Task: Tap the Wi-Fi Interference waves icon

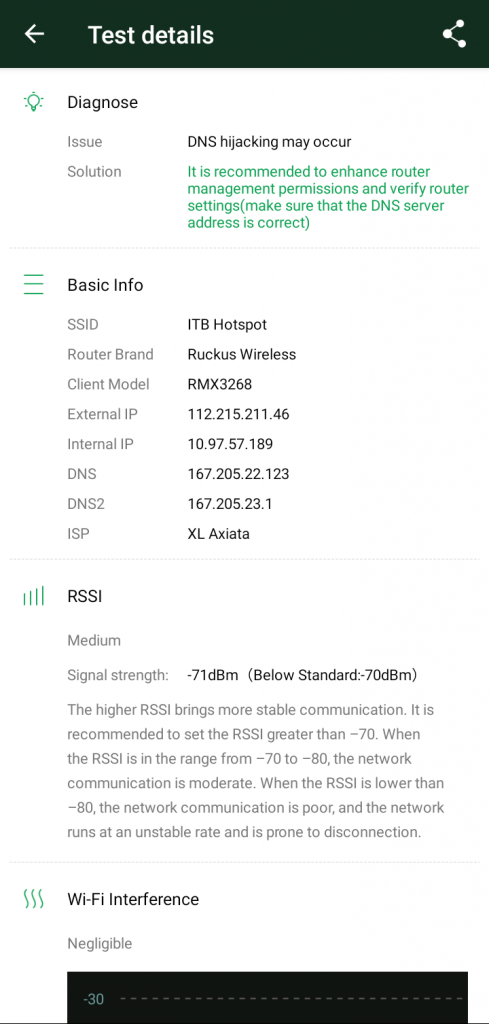Action: coord(33,899)
